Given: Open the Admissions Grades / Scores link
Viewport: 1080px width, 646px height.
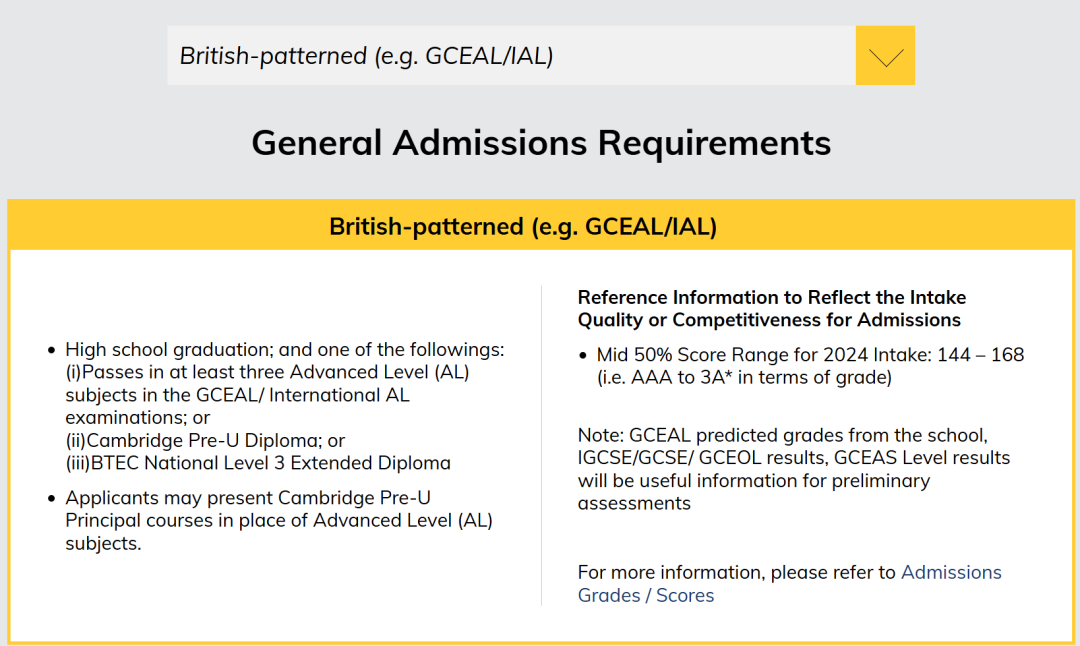Looking at the screenshot, I should point(789,583).
